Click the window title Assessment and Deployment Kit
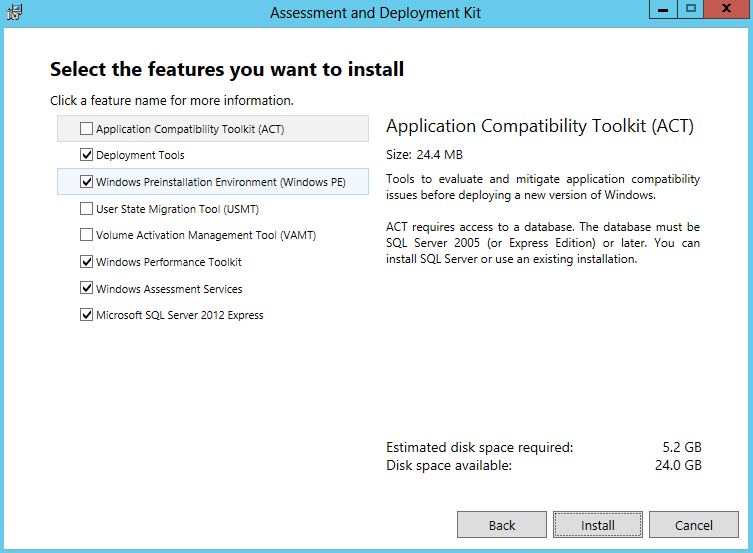The image size is (753, 553). coord(375,12)
